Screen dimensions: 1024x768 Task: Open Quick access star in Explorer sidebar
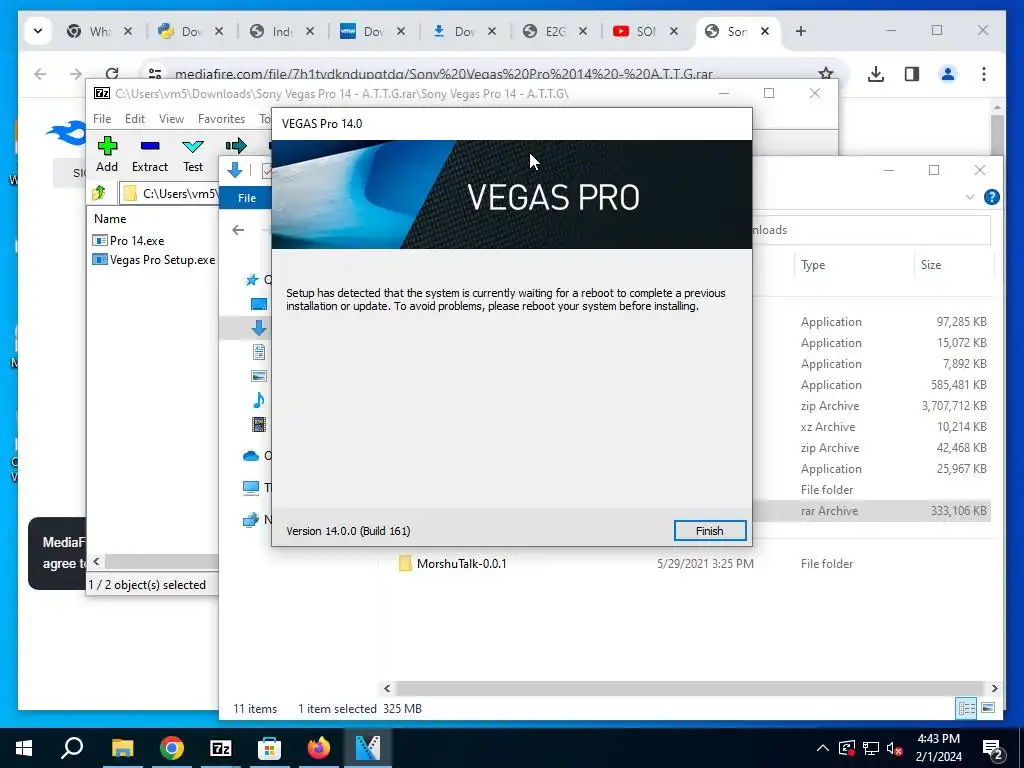point(251,280)
